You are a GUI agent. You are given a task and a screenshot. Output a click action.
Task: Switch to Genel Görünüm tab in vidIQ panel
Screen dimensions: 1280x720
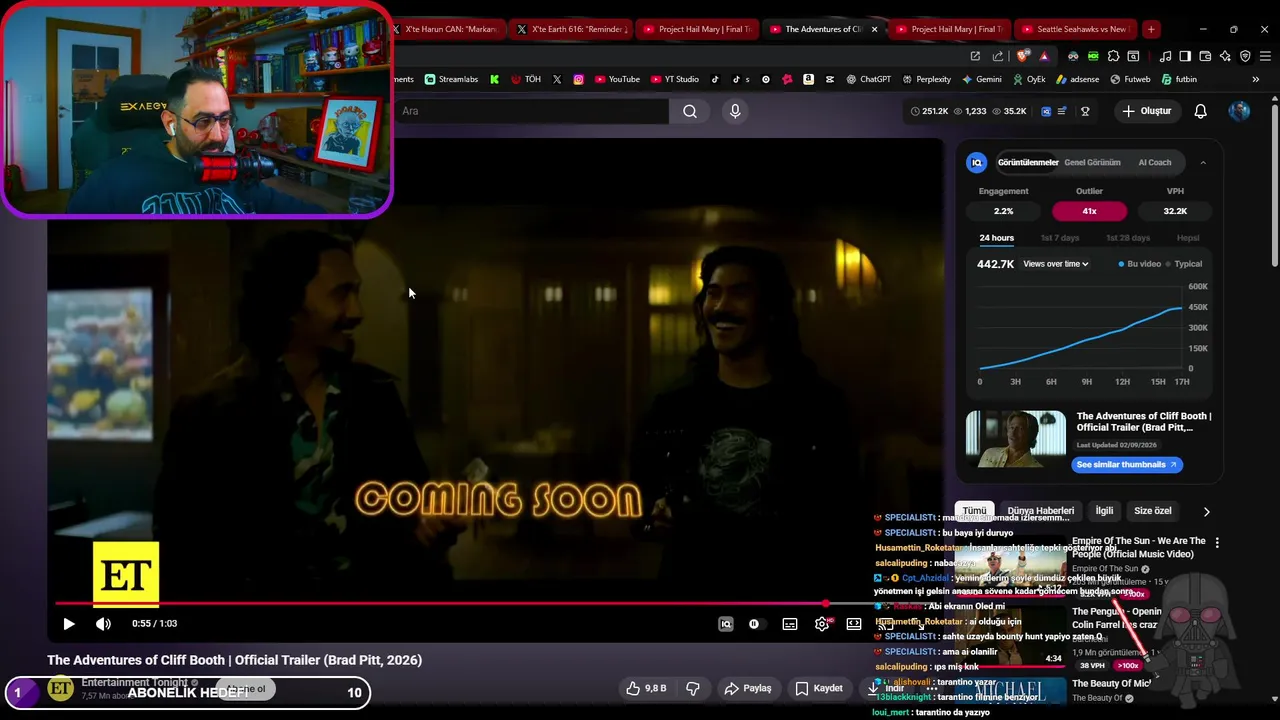point(1092,162)
